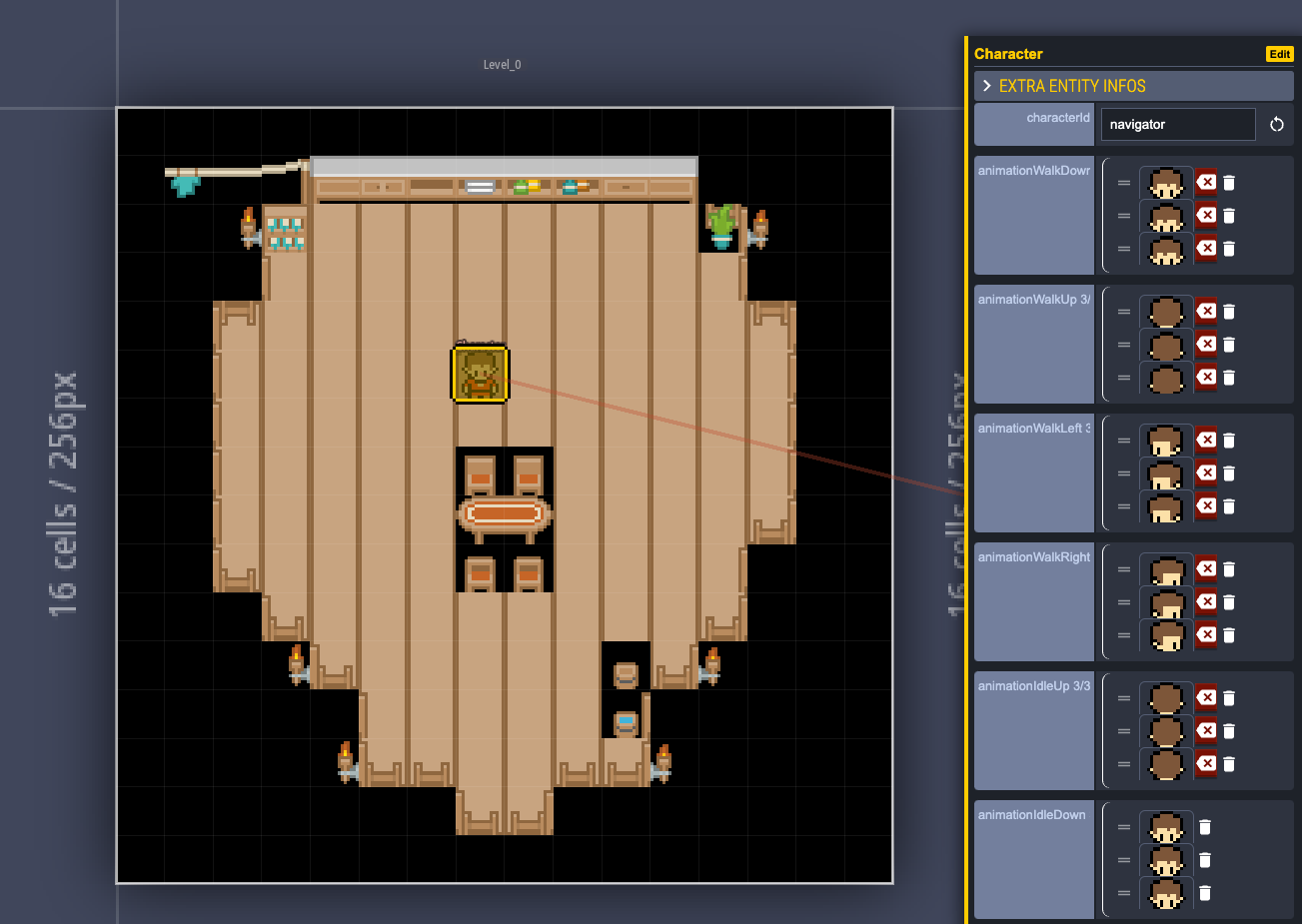The image size is (1302, 924).
Task: Remove bottom animationWalkDown frame via red X
Action: 1204,249
